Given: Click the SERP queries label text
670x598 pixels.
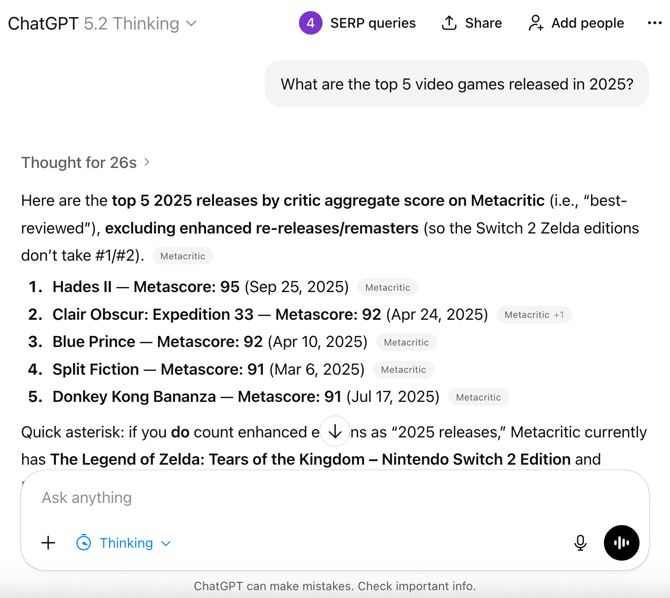Looking at the screenshot, I should click(x=372, y=23).
